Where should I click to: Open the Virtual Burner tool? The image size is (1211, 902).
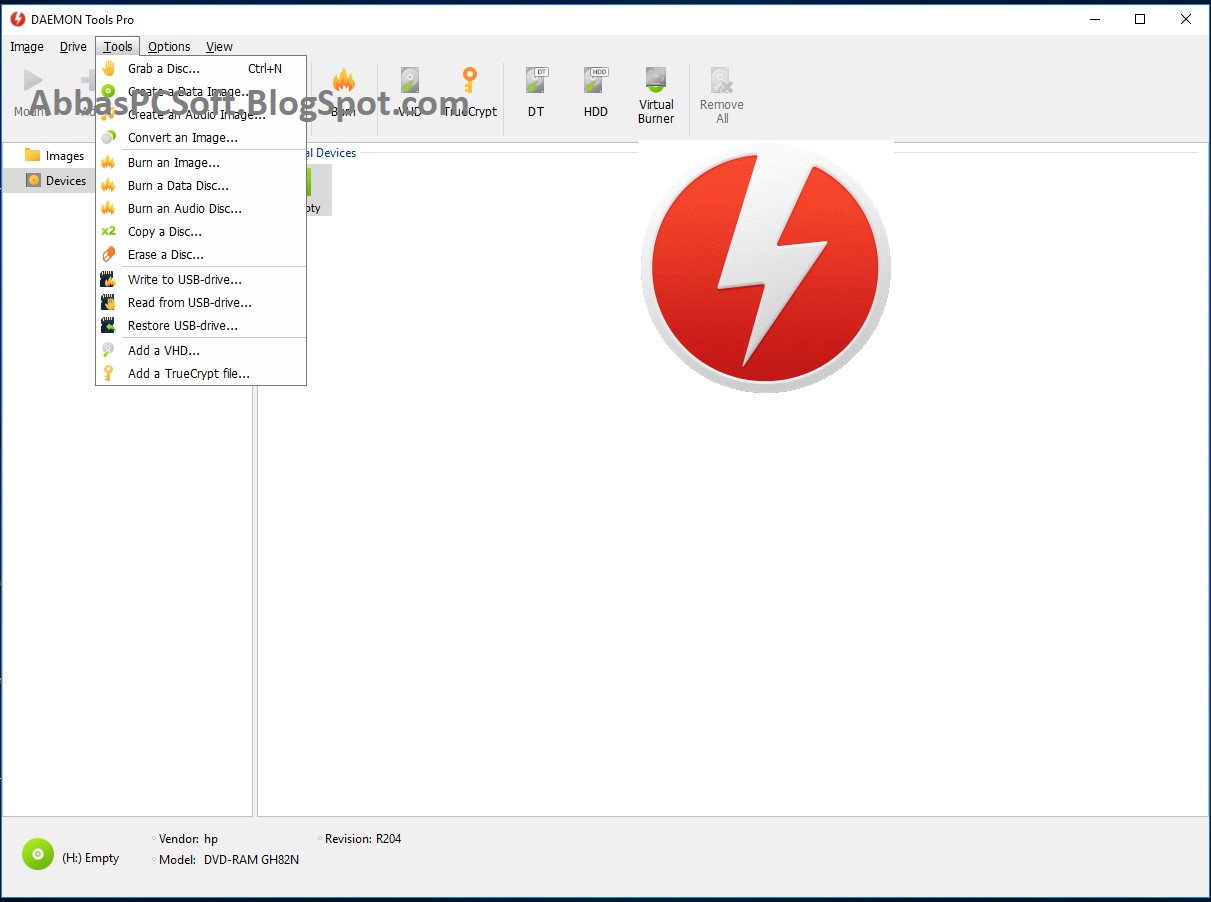(656, 95)
